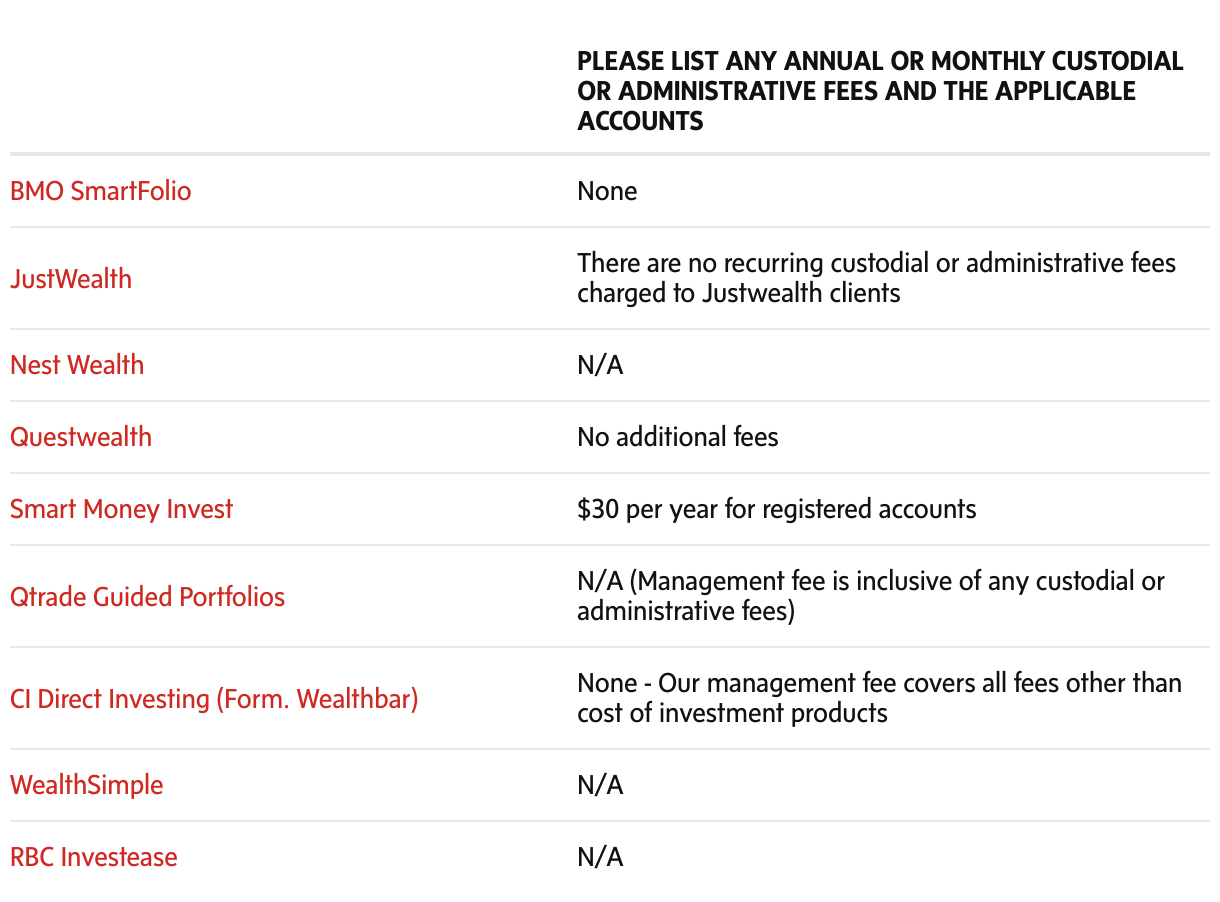This screenshot has width=1220, height=902.
Task: Open the Smart Money Invest link
Action: [x=121, y=509]
